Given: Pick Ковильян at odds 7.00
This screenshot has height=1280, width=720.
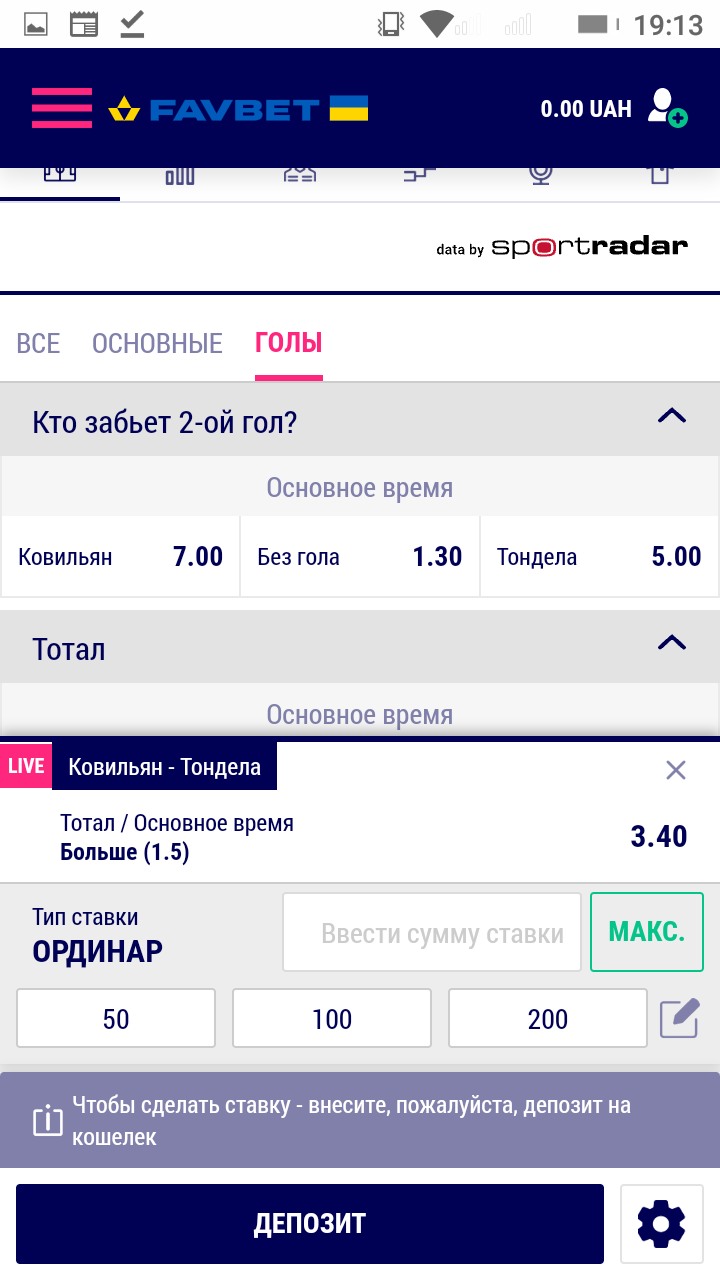Looking at the screenshot, I should pos(120,557).
